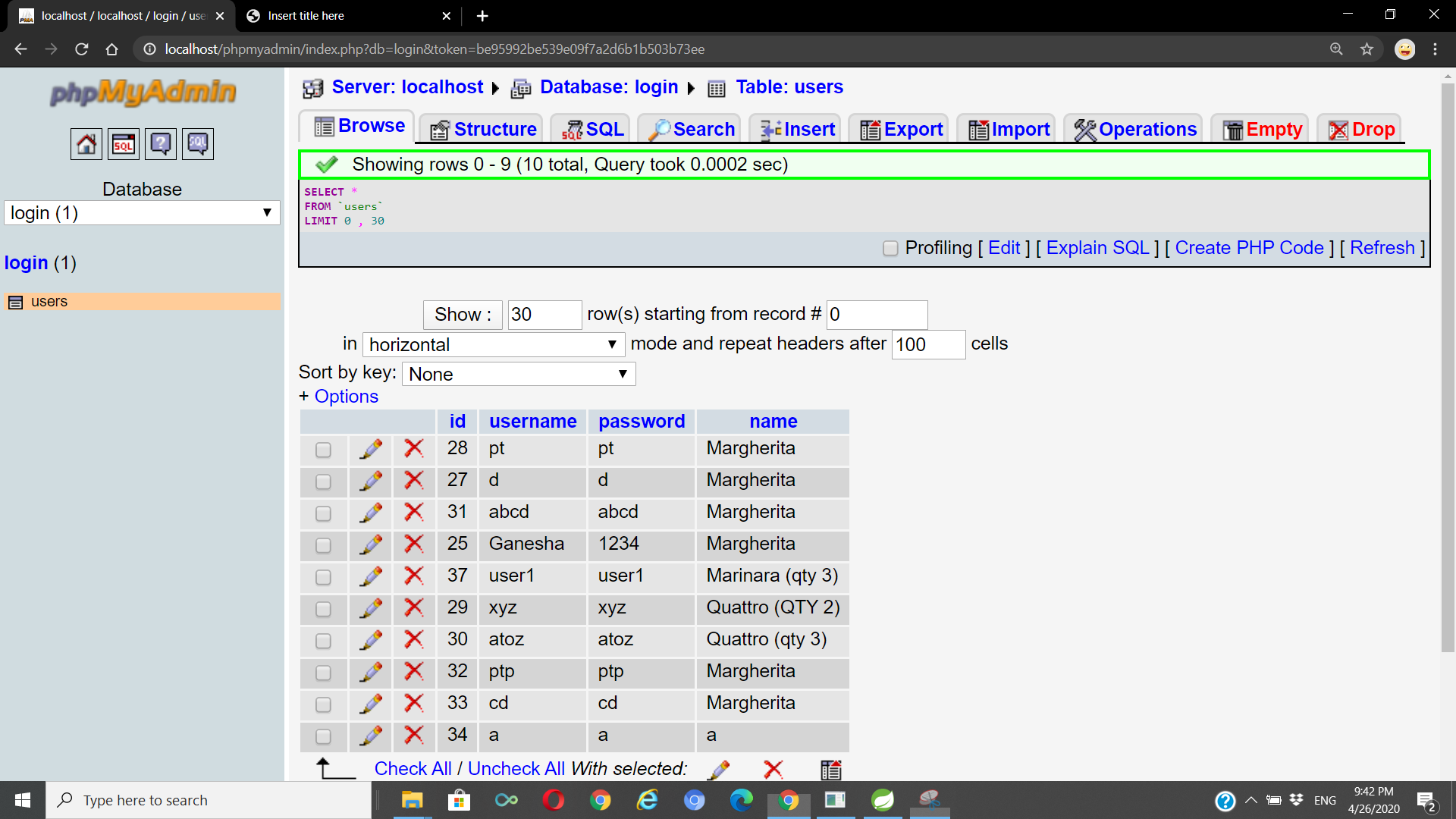Click the Explain SQL link
Image resolution: width=1456 pixels, height=819 pixels.
[x=1097, y=248]
